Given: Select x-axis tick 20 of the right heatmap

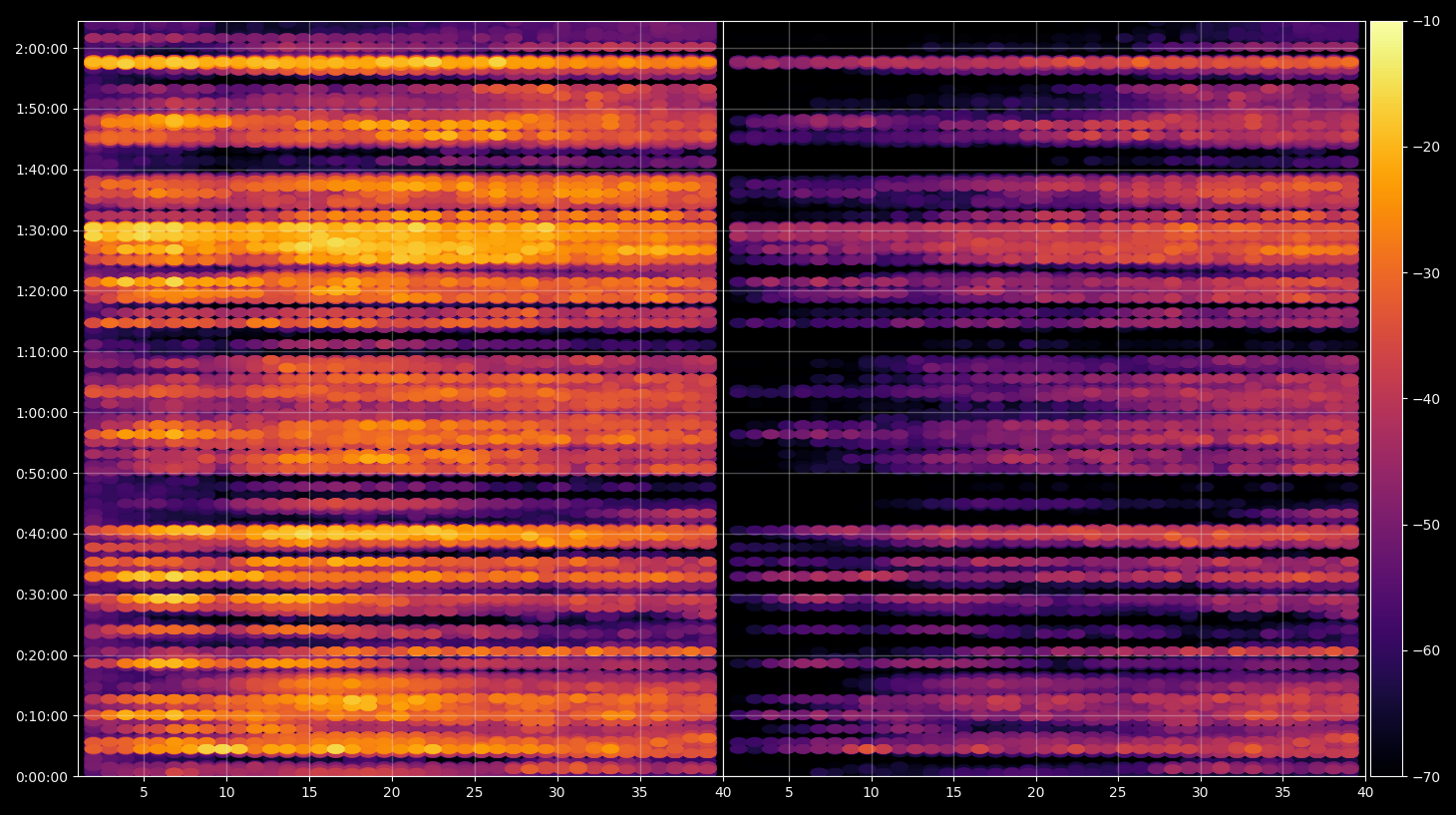Looking at the screenshot, I should click(x=1036, y=793).
